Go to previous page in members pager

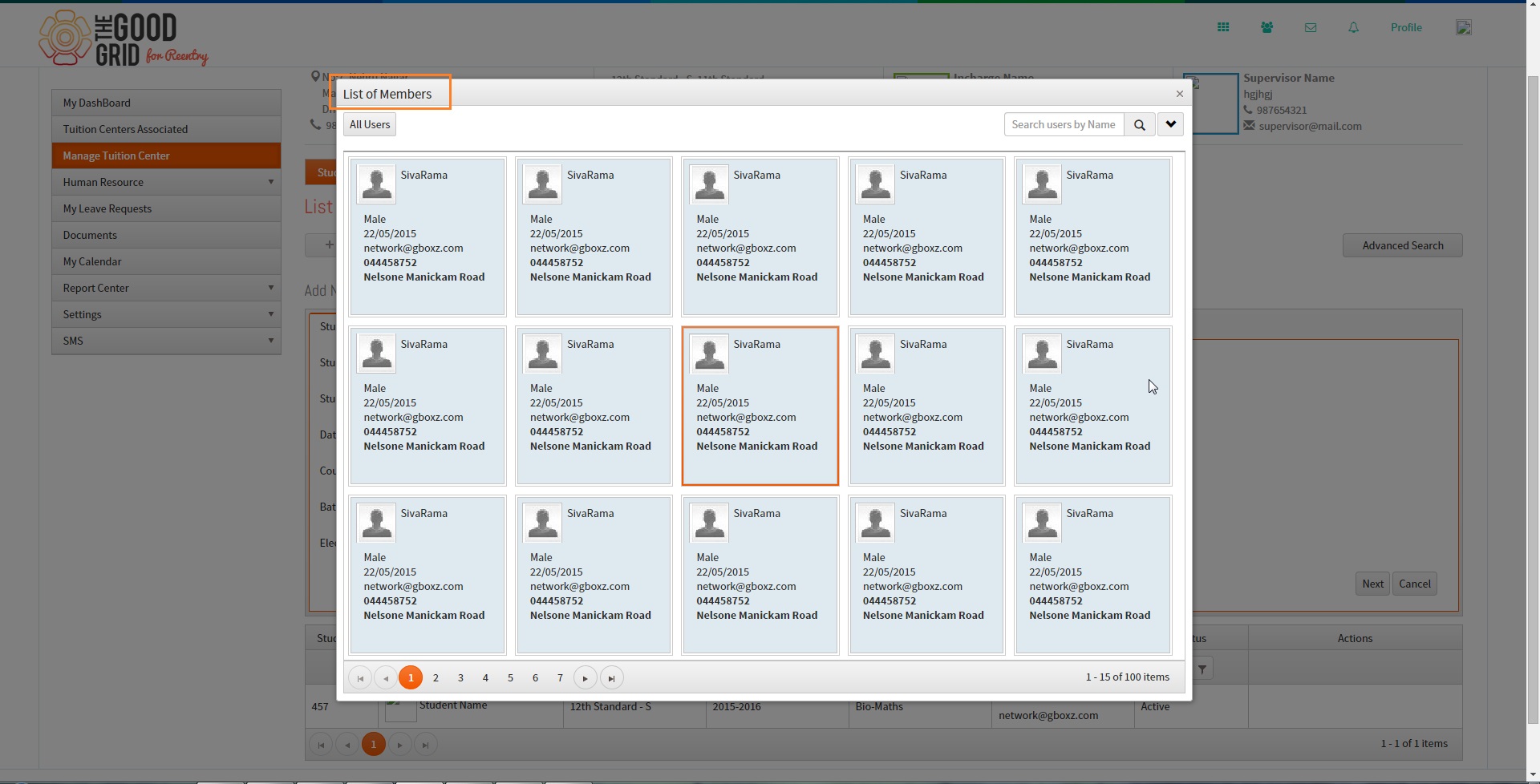coord(386,678)
